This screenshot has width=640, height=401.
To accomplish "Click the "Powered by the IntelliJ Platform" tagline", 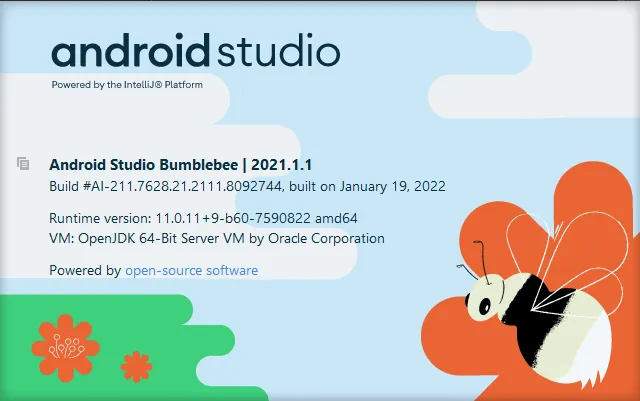I will (x=127, y=85).
